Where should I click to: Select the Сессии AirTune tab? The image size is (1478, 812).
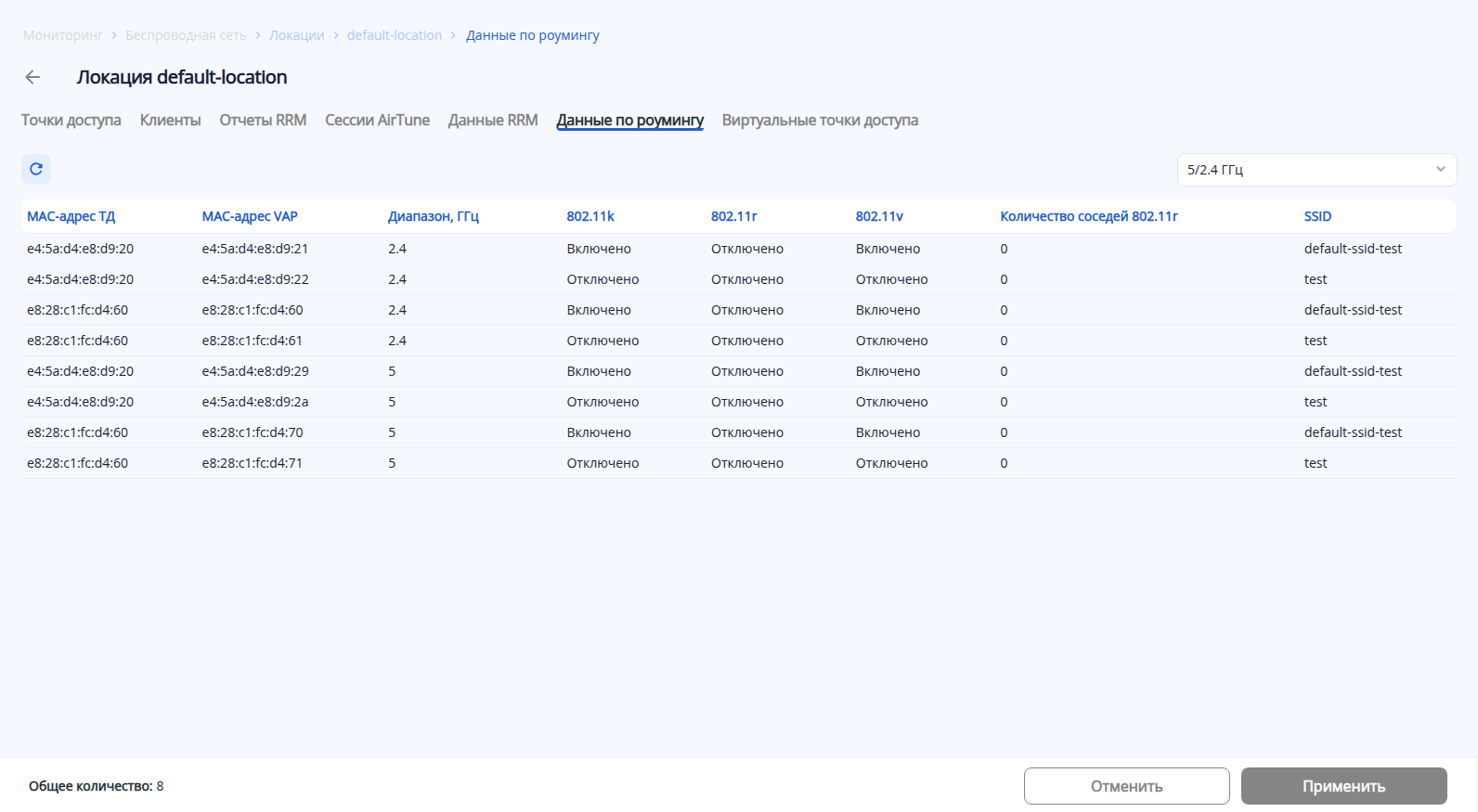click(x=377, y=121)
